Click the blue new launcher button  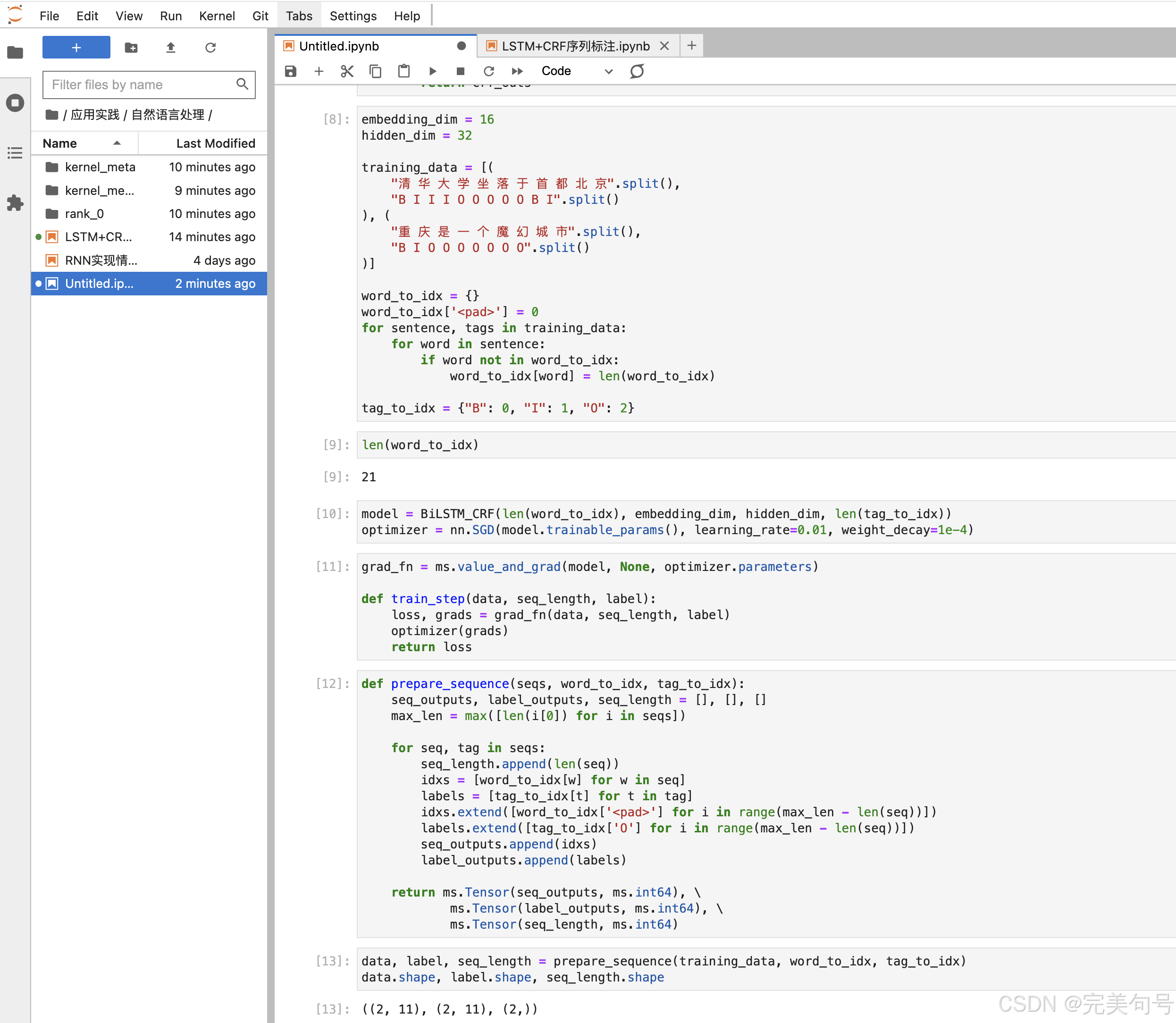[x=76, y=47]
